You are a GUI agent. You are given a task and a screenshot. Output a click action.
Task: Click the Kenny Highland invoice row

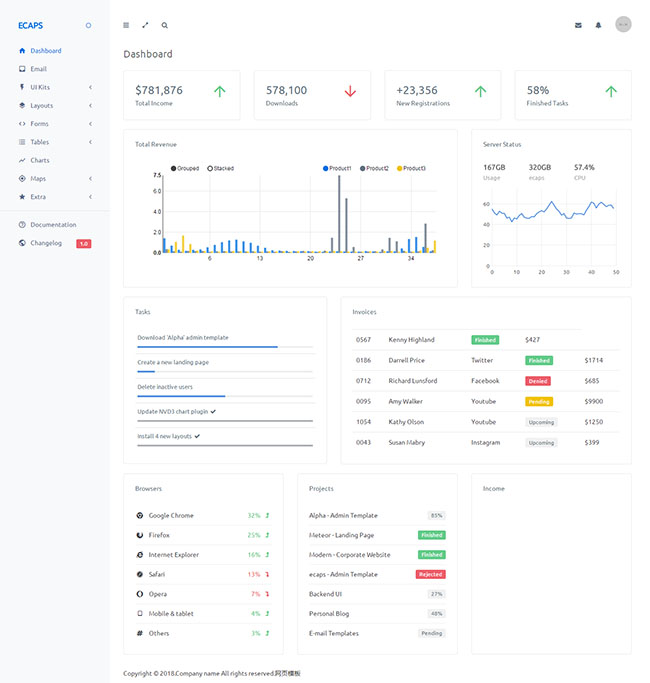coord(411,340)
